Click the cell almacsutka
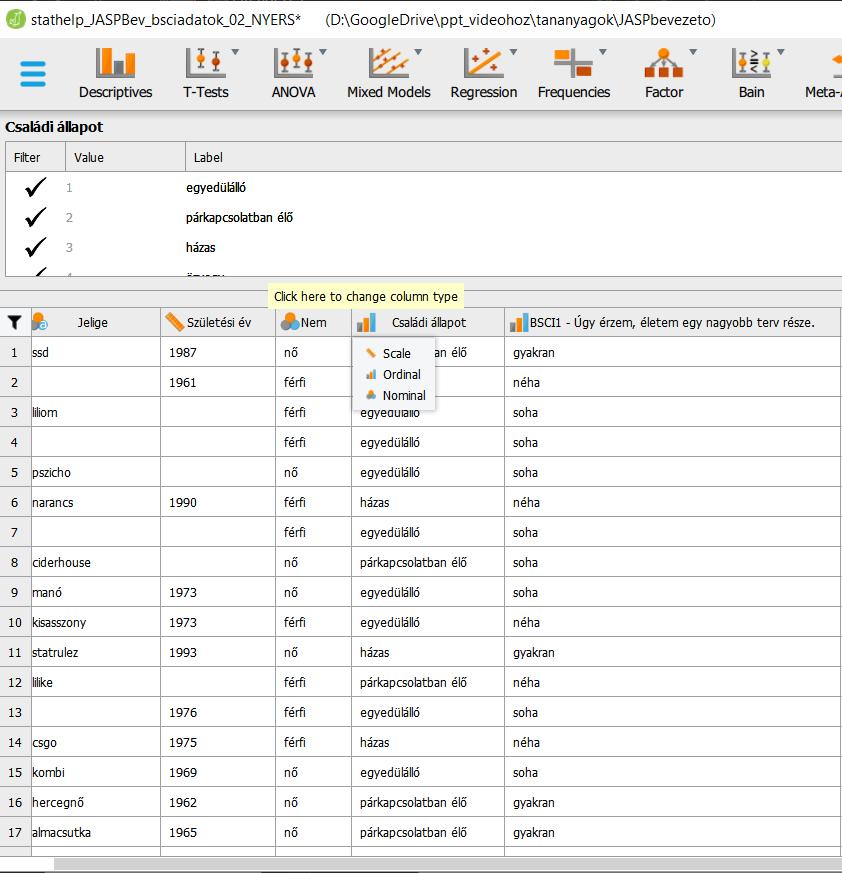842x873 pixels. [x=96, y=833]
